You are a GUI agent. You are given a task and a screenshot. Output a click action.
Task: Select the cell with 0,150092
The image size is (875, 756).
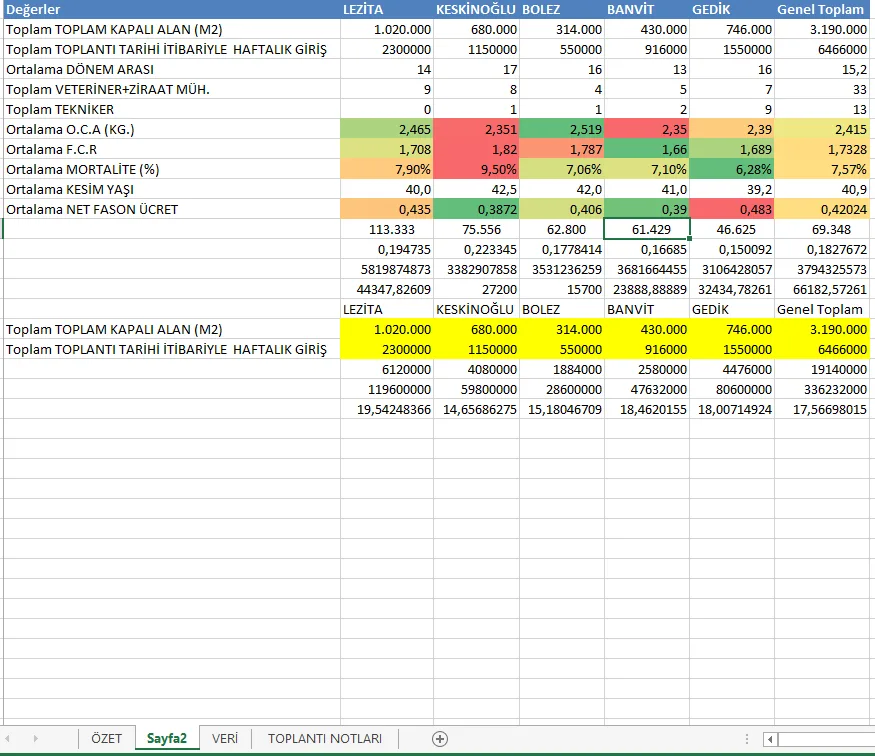click(732, 249)
